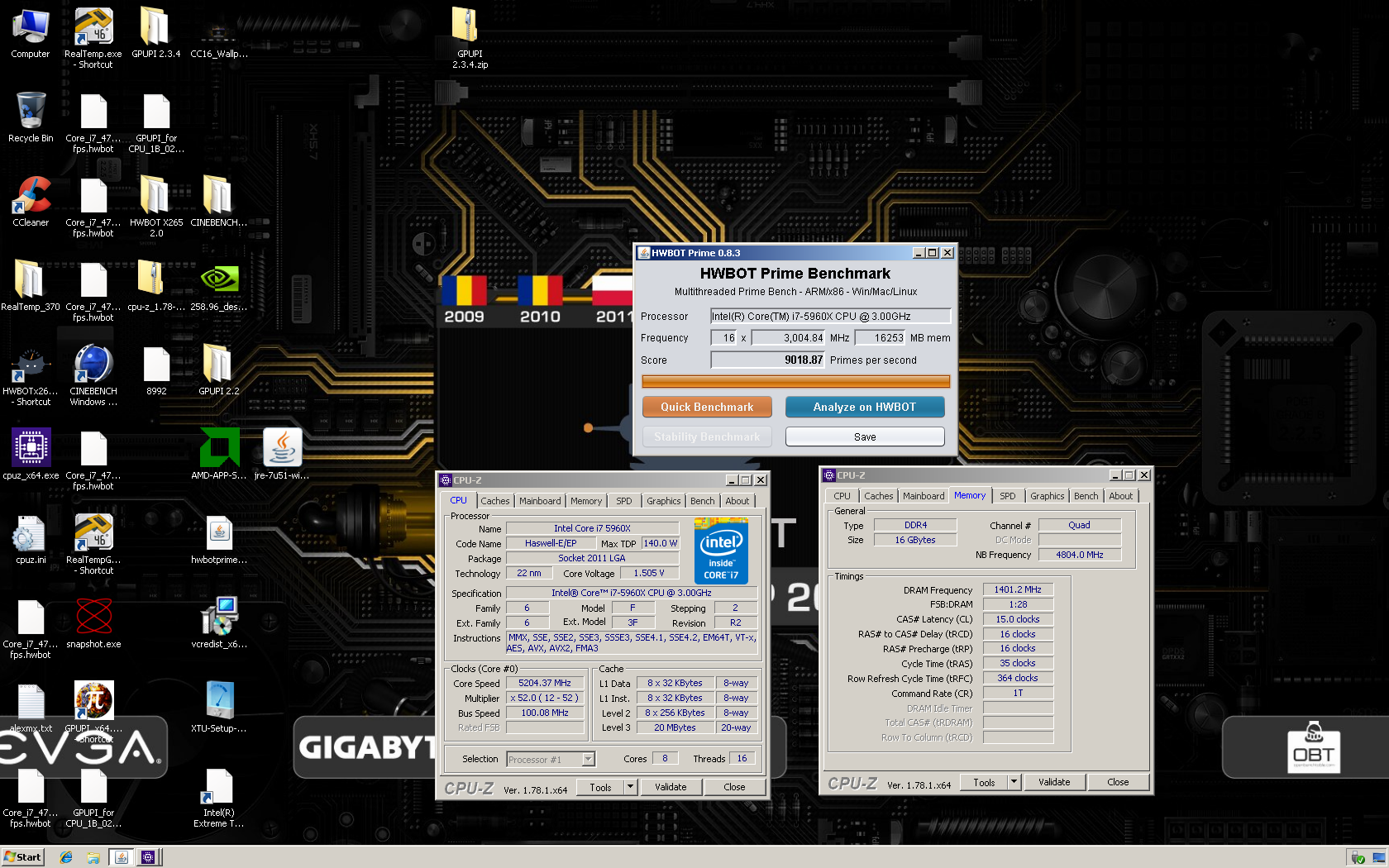Screen dimensions: 1389x868
Task: Switch to CPU tab in right CPU-Z
Action: click(x=842, y=496)
